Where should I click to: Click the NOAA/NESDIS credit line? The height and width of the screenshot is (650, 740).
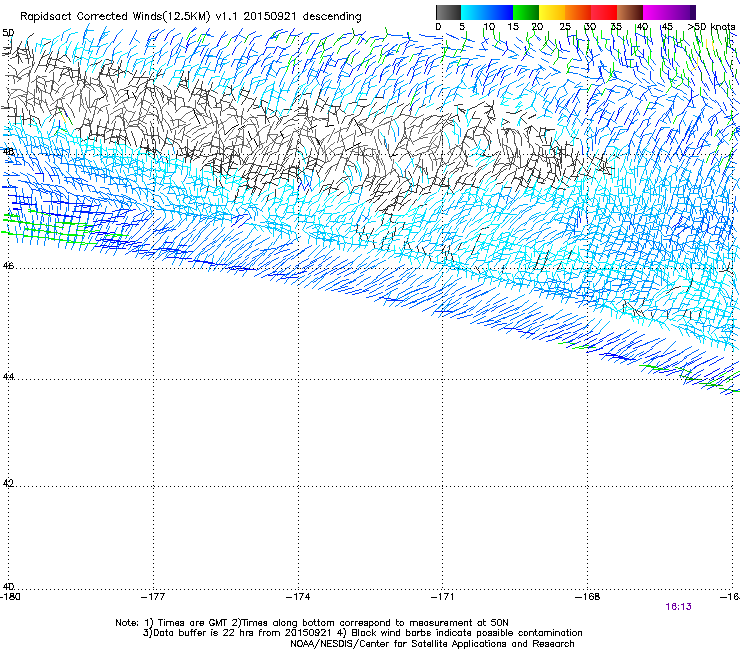coord(432,644)
